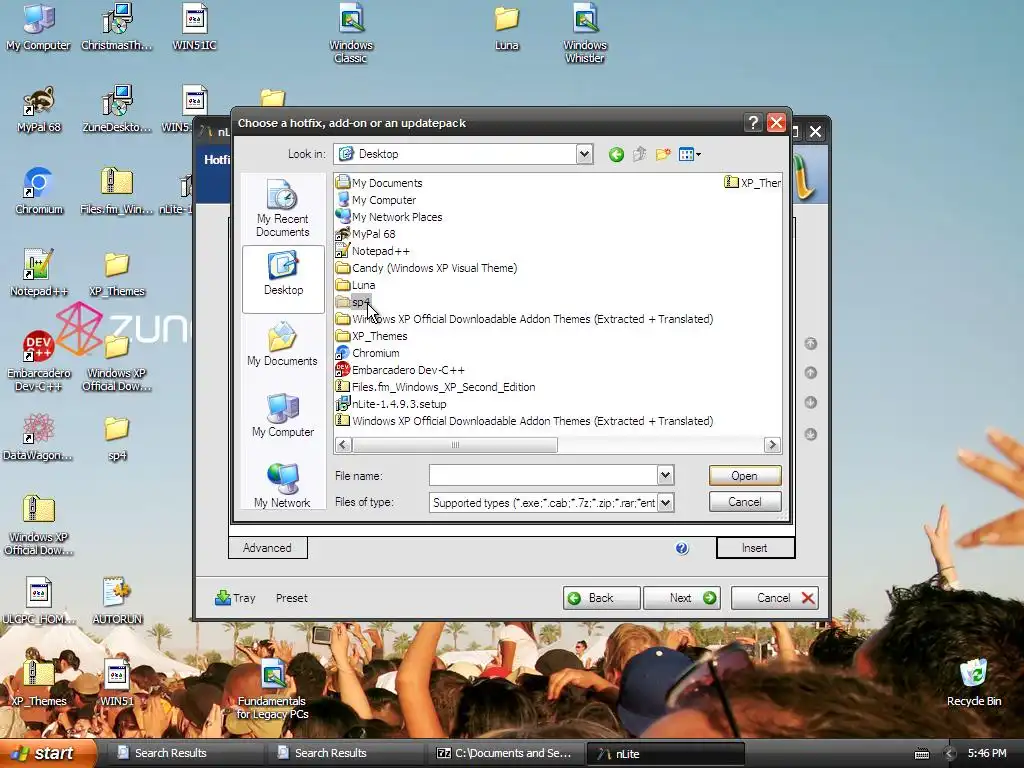Switch to first Search Results taskbar item
The width and height of the screenshot is (1024, 768).
(x=183, y=754)
